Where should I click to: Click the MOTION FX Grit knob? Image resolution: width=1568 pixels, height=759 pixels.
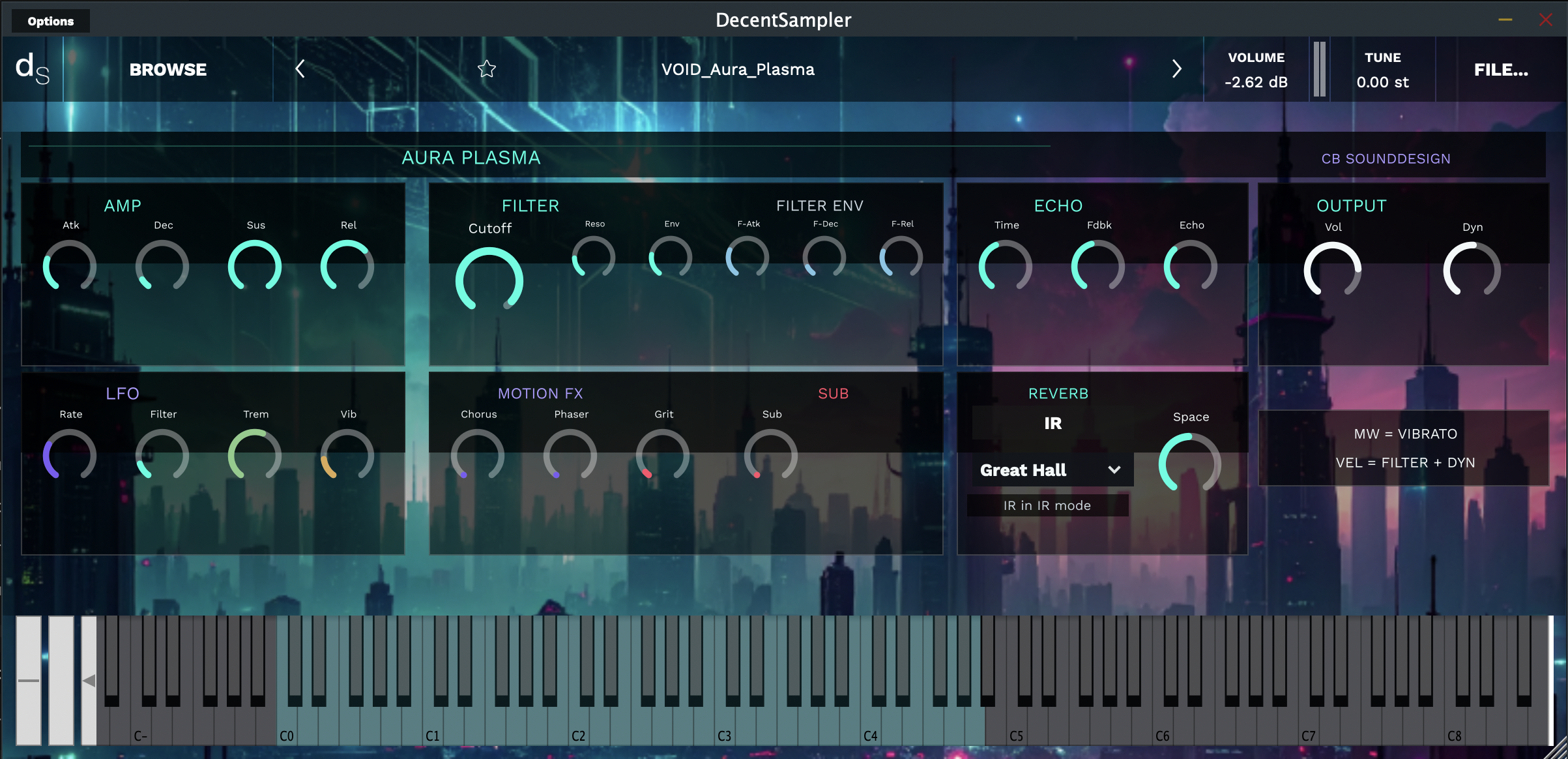tap(663, 455)
